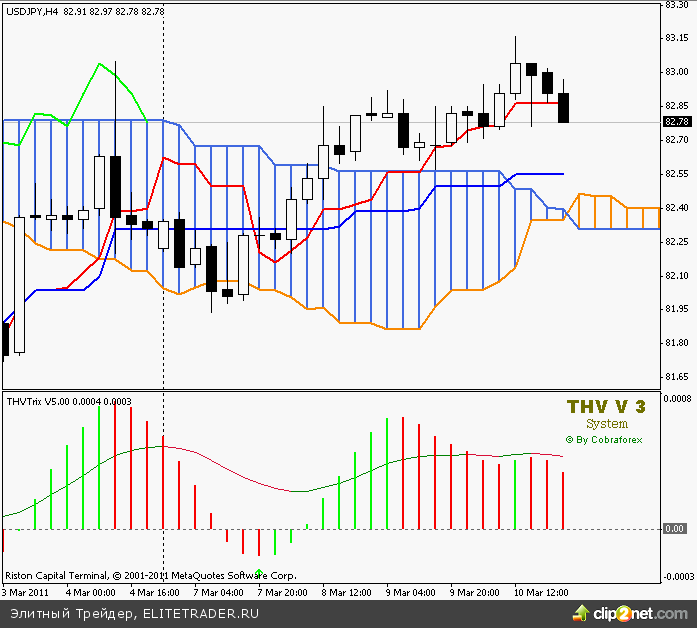
Task: Click the Riston Capital Terminal copyright text
Action: 150,576
